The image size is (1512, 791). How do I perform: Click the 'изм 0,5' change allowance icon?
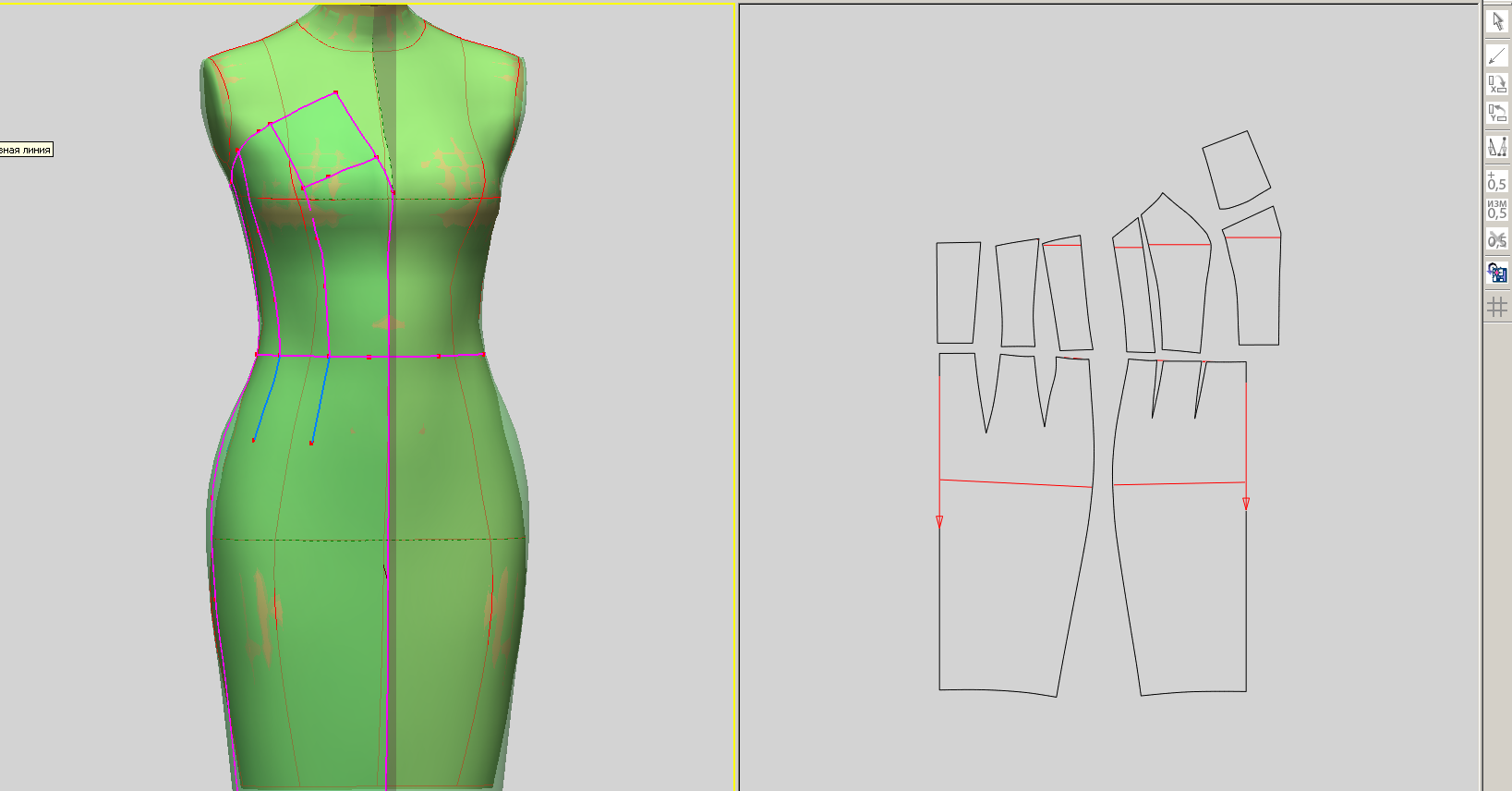[x=1497, y=209]
